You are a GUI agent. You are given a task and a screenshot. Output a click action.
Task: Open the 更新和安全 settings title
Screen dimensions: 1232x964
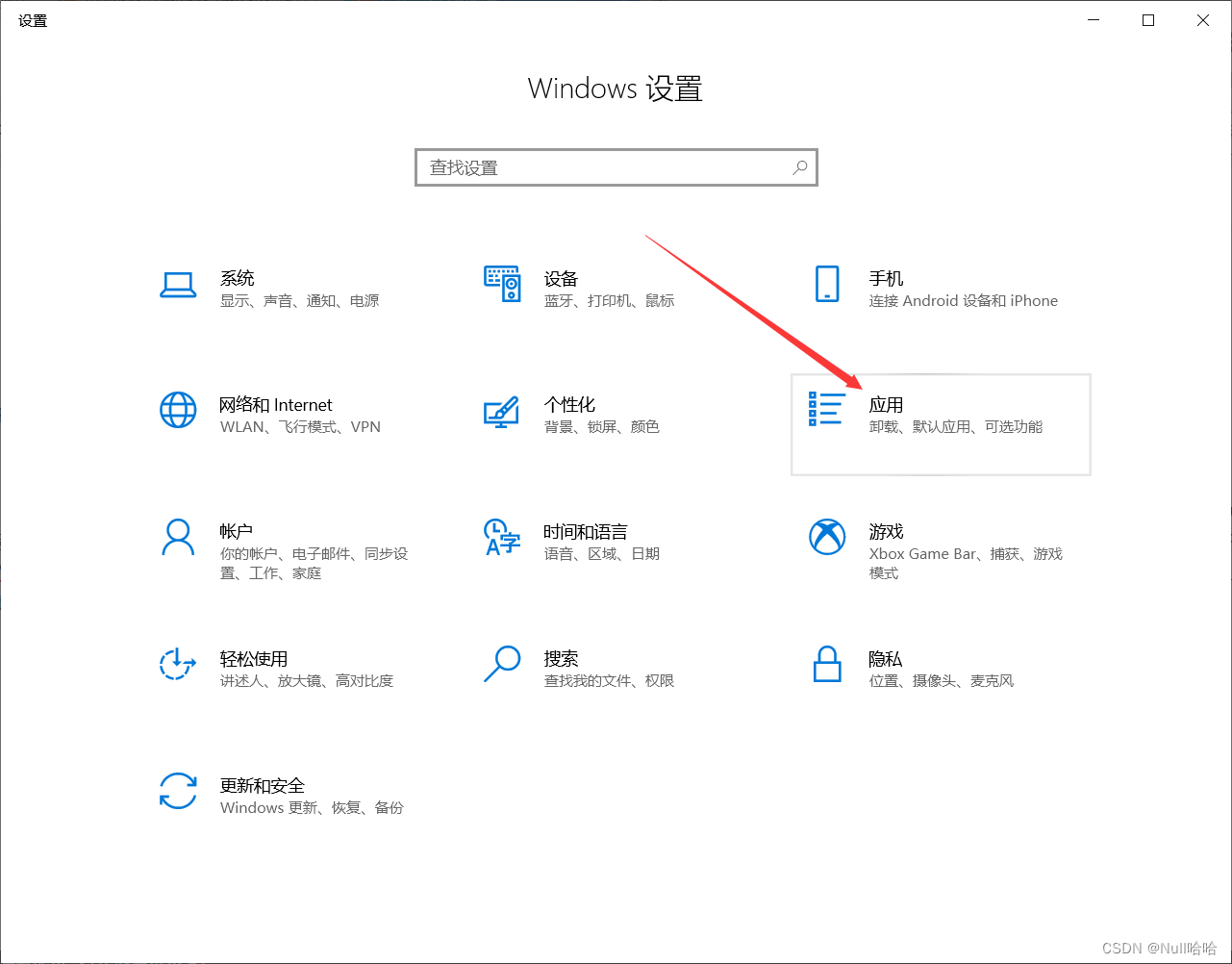263,786
